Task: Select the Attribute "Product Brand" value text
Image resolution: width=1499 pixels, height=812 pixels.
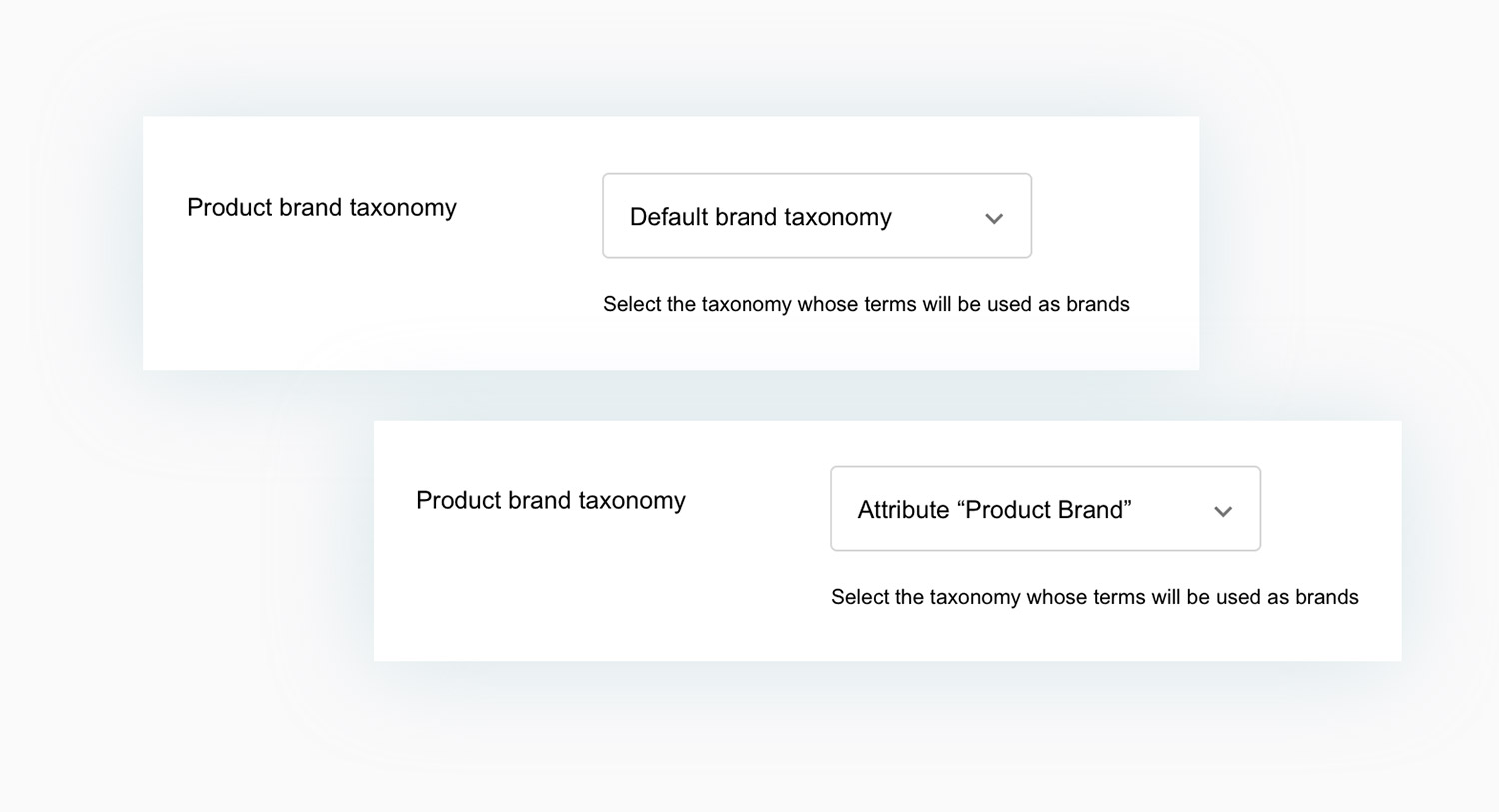Action: (x=994, y=510)
